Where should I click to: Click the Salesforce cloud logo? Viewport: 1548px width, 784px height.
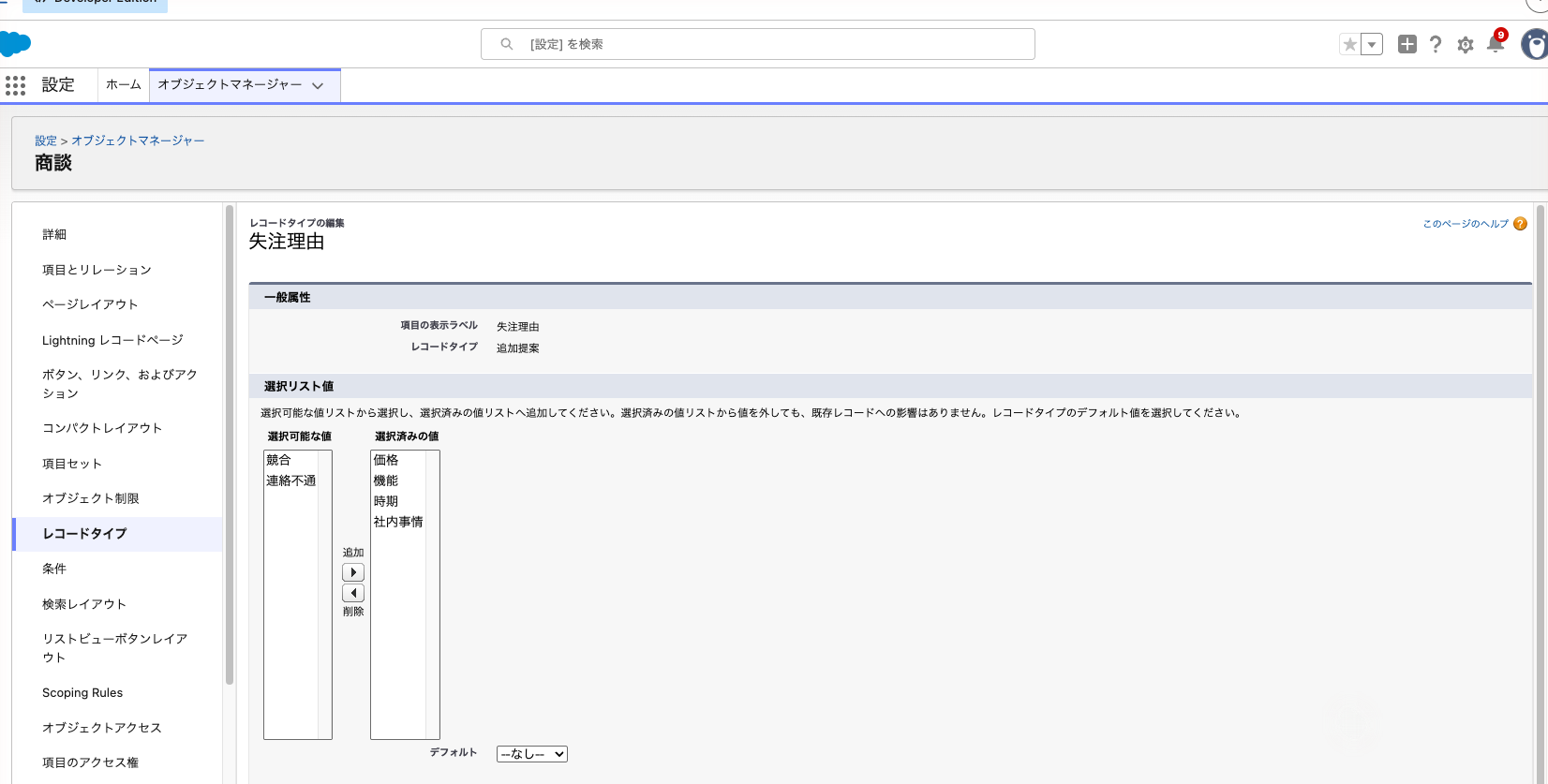point(15,44)
